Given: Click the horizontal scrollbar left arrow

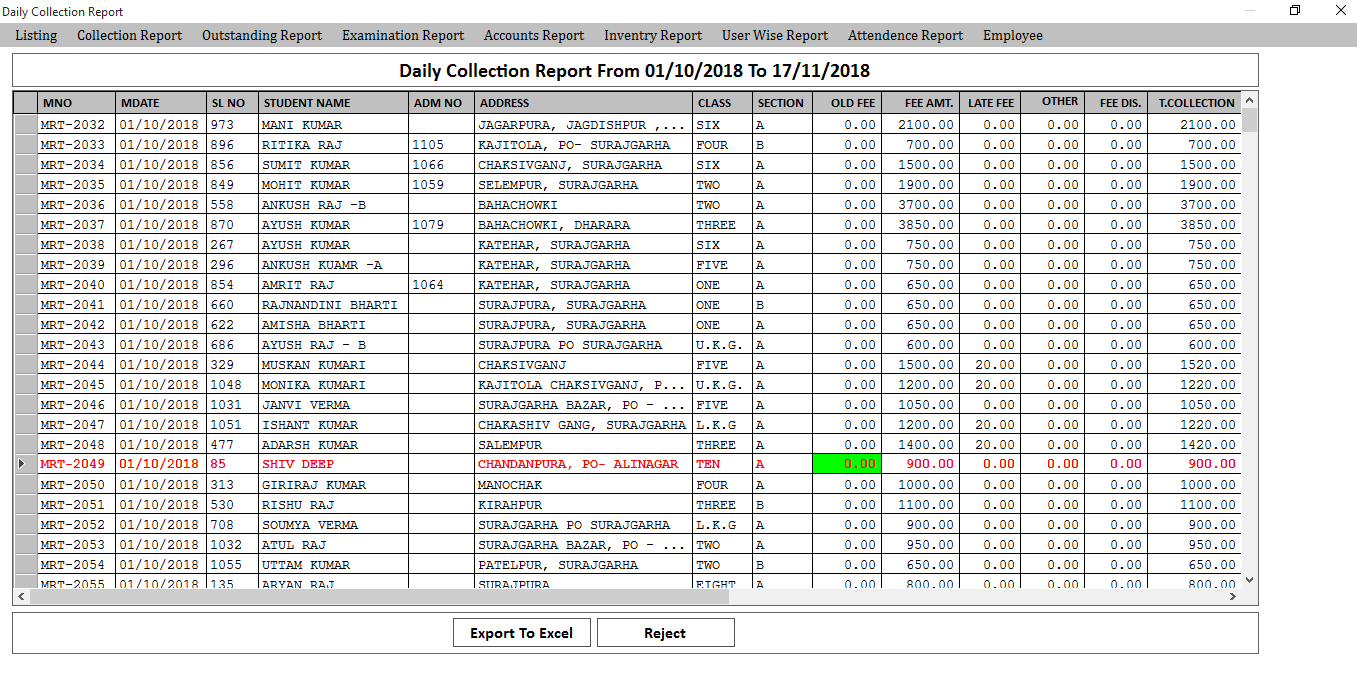Looking at the screenshot, I should click(21, 596).
